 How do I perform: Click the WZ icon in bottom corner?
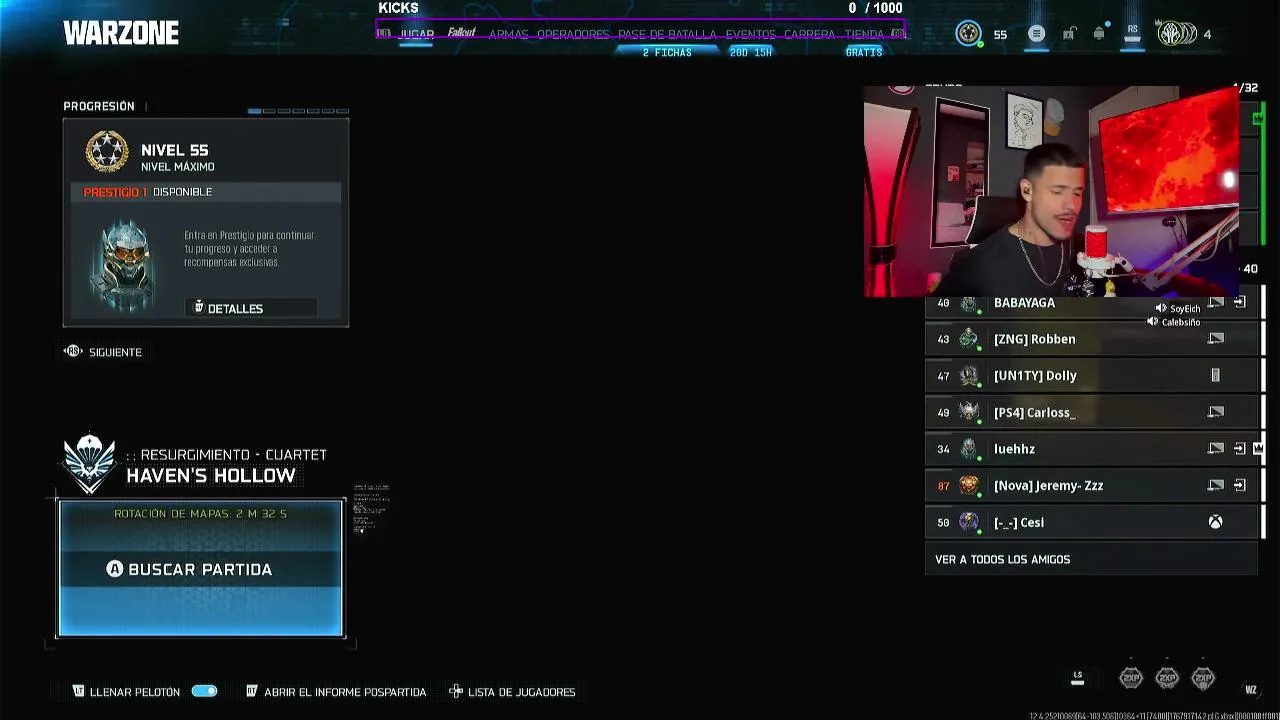[x=1250, y=689]
